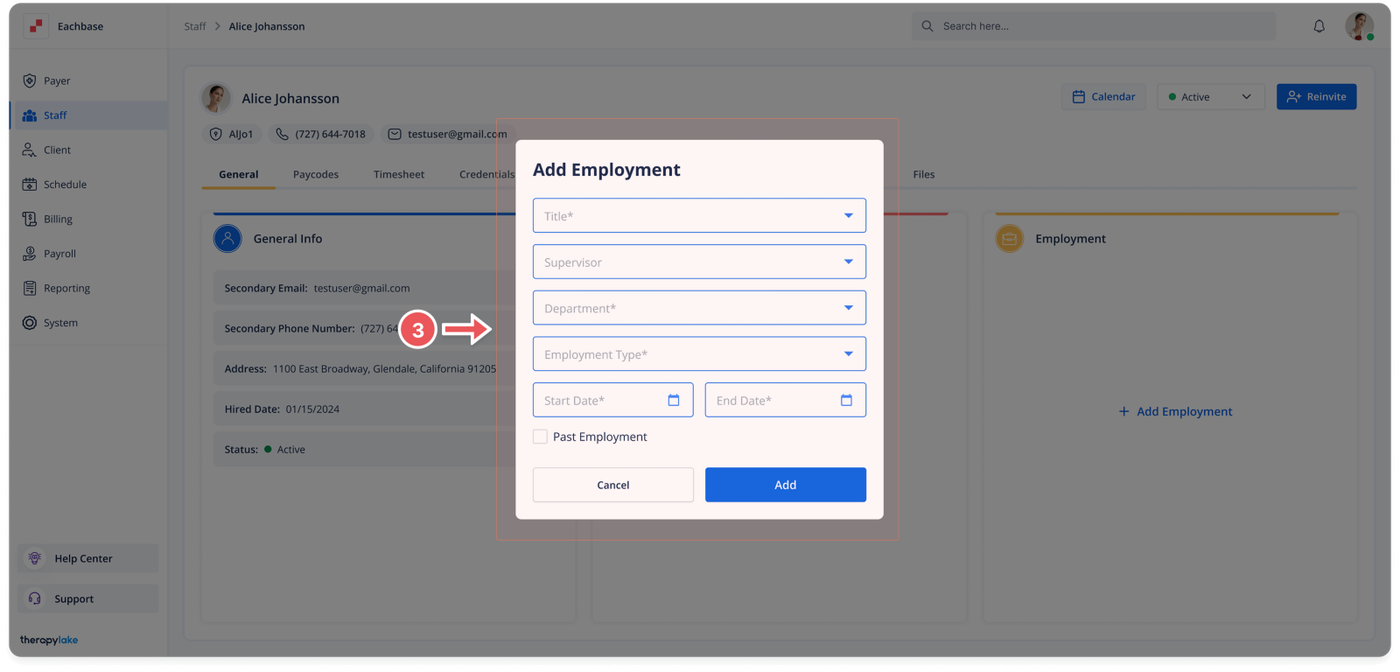This screenshot has width=1400, height=672.
Task: Click the therapylake logo text
Action: coord(49,640)
